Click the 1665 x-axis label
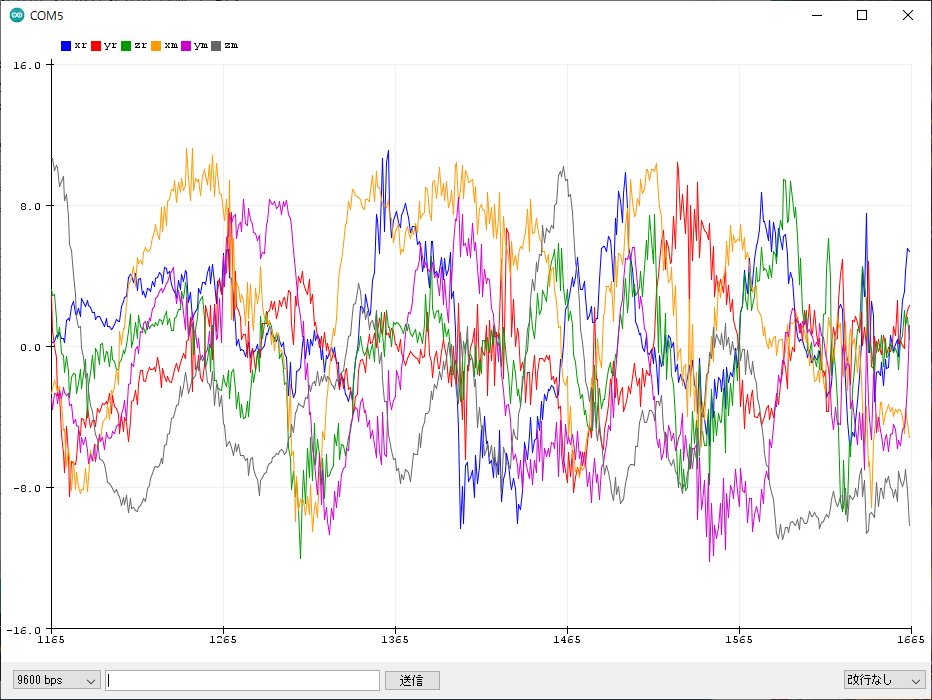932x700 pixels. click(x=911, y=640)
